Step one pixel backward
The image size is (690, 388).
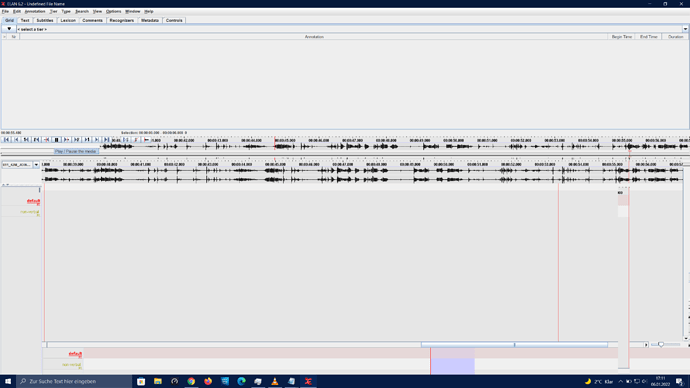tap(46, 139)
